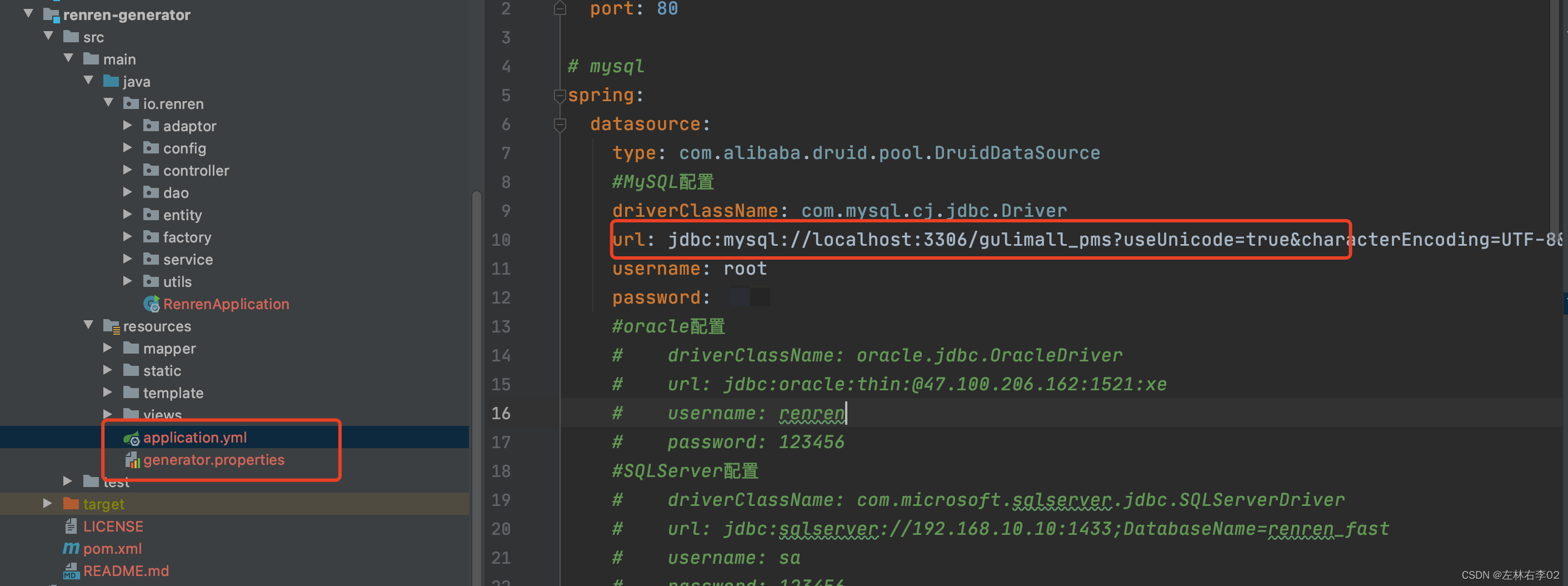Collapse the io.renren package arrow
The image size is (1568, 586).
click(x=109, y=102)
